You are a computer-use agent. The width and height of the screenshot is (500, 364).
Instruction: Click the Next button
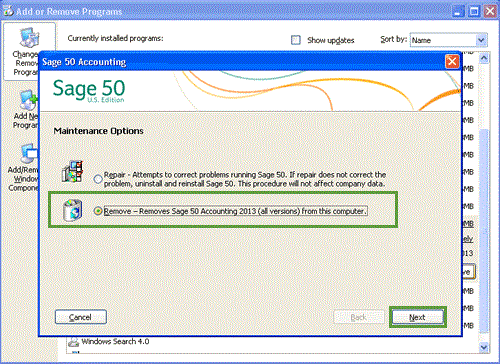tap(417, 317)
